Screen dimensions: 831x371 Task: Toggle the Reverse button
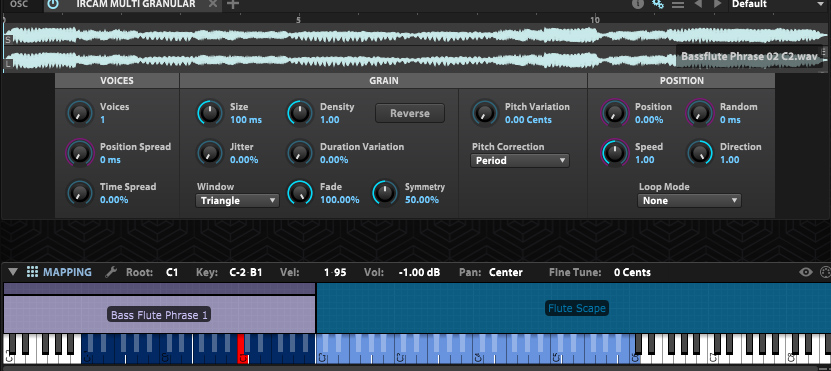click(410, 113)
